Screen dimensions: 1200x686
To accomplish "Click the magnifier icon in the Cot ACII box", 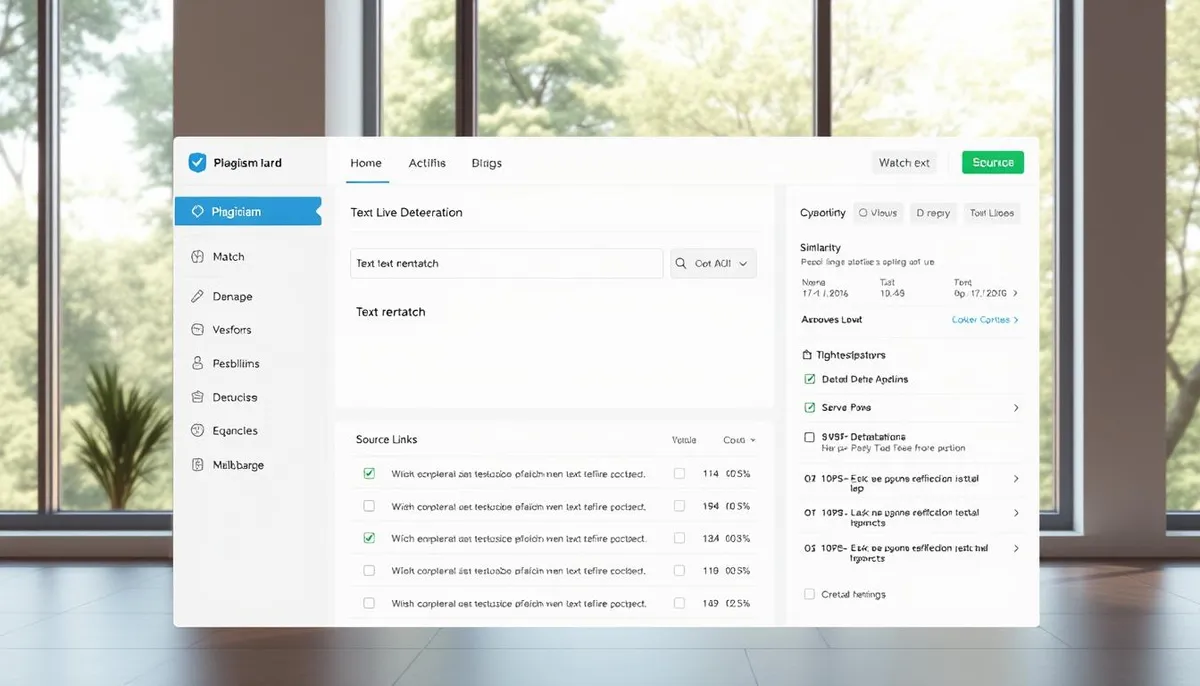I will (682, 264).
